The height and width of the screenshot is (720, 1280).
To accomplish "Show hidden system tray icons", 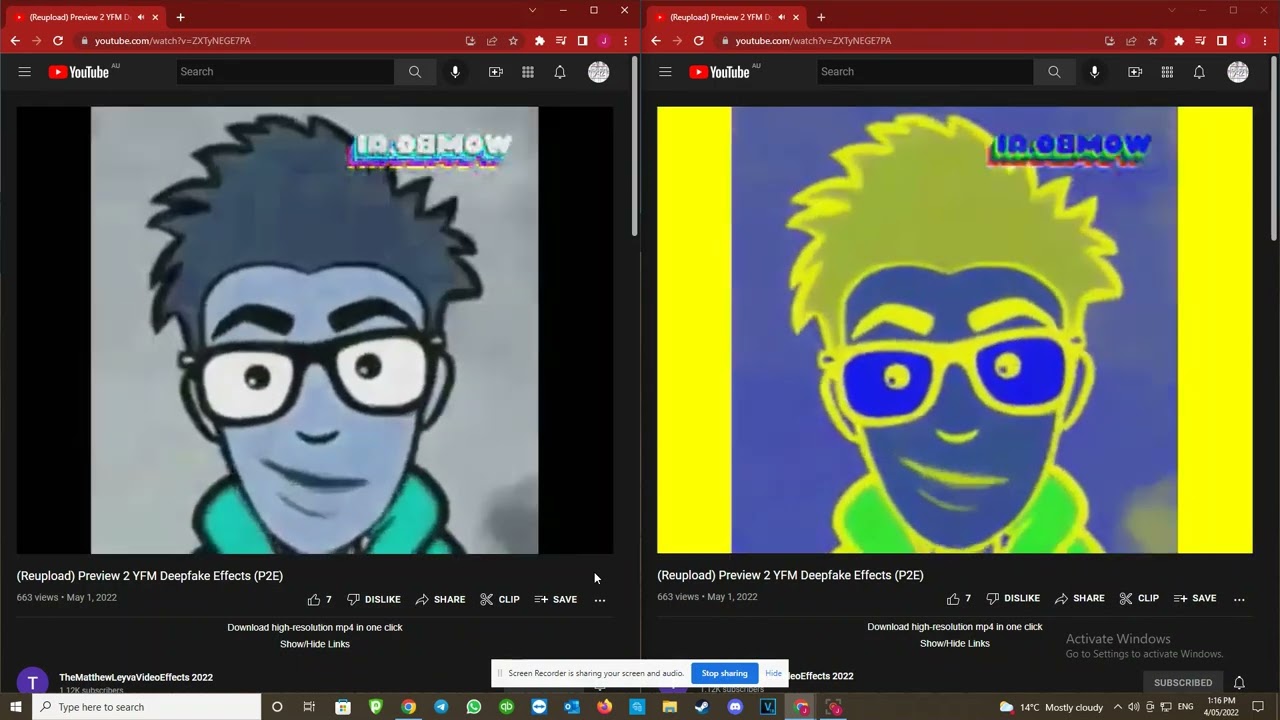I will (x=1118, y=707).
